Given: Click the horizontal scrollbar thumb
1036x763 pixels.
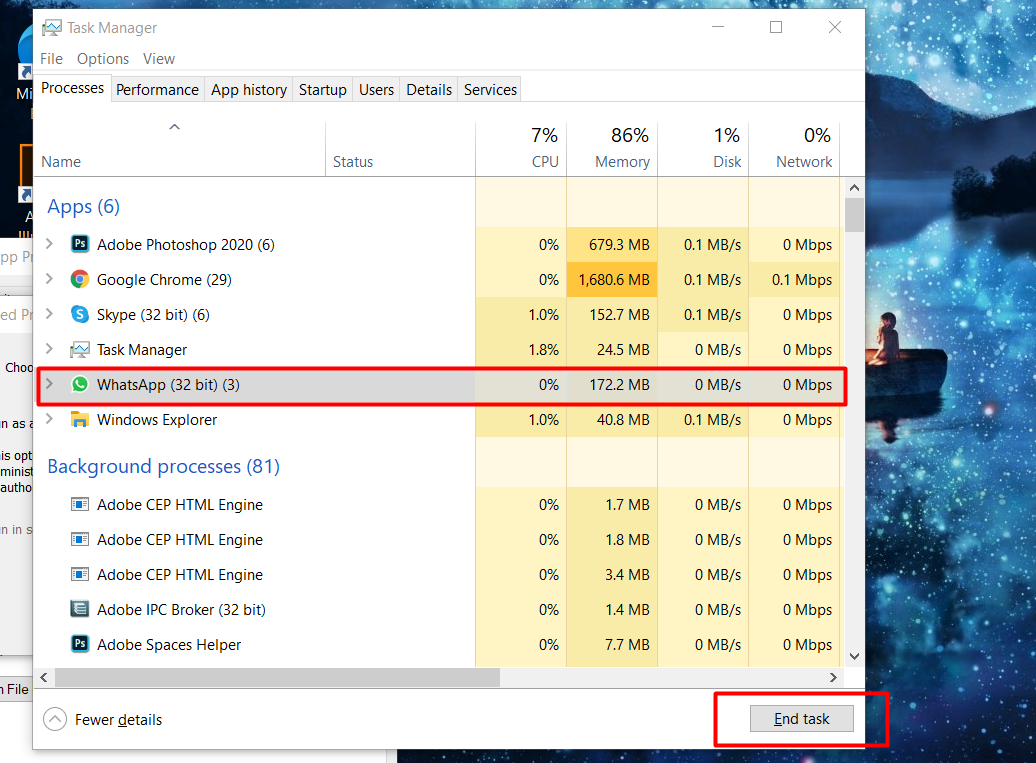Looking at the screenshot, I should [278, 677].
